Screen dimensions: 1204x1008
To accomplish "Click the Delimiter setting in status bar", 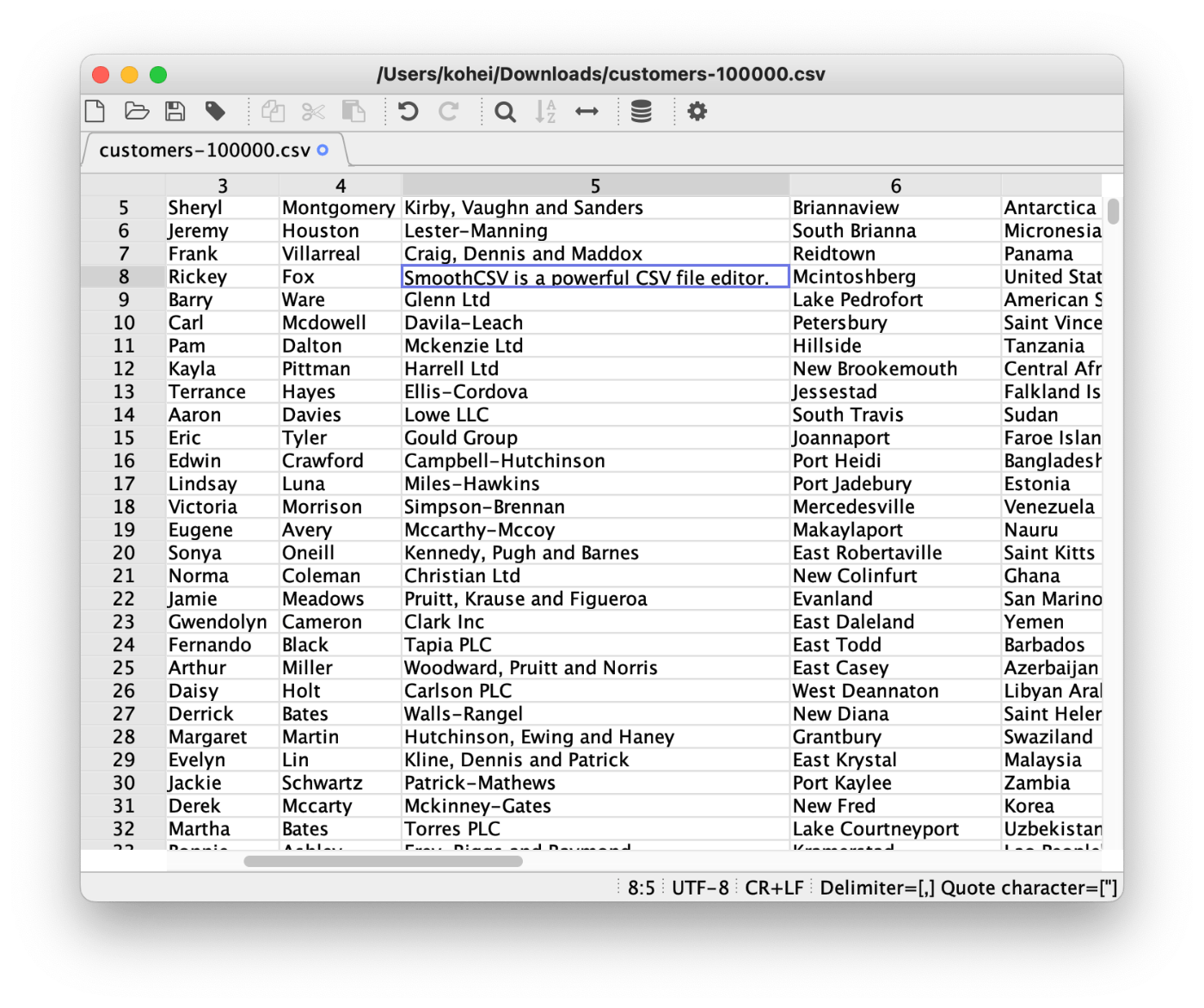I will point(877,888).
